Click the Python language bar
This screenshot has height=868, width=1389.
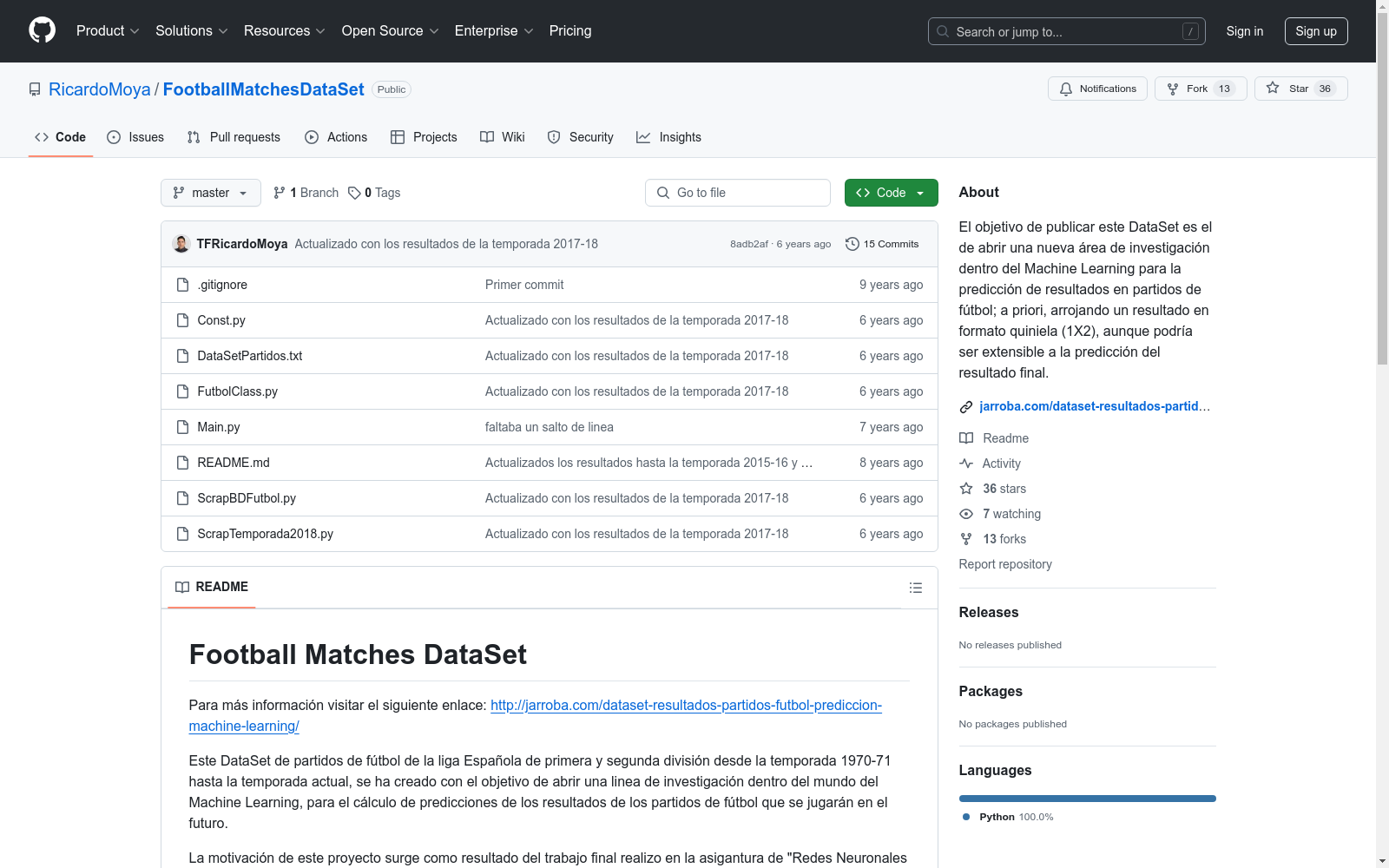[1088, 799]
